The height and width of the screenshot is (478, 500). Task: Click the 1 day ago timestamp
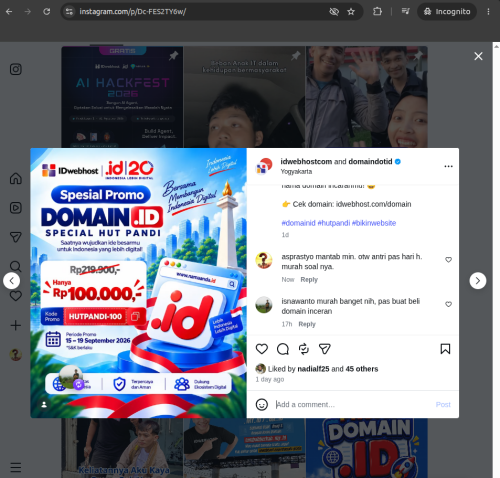point(270,379)
